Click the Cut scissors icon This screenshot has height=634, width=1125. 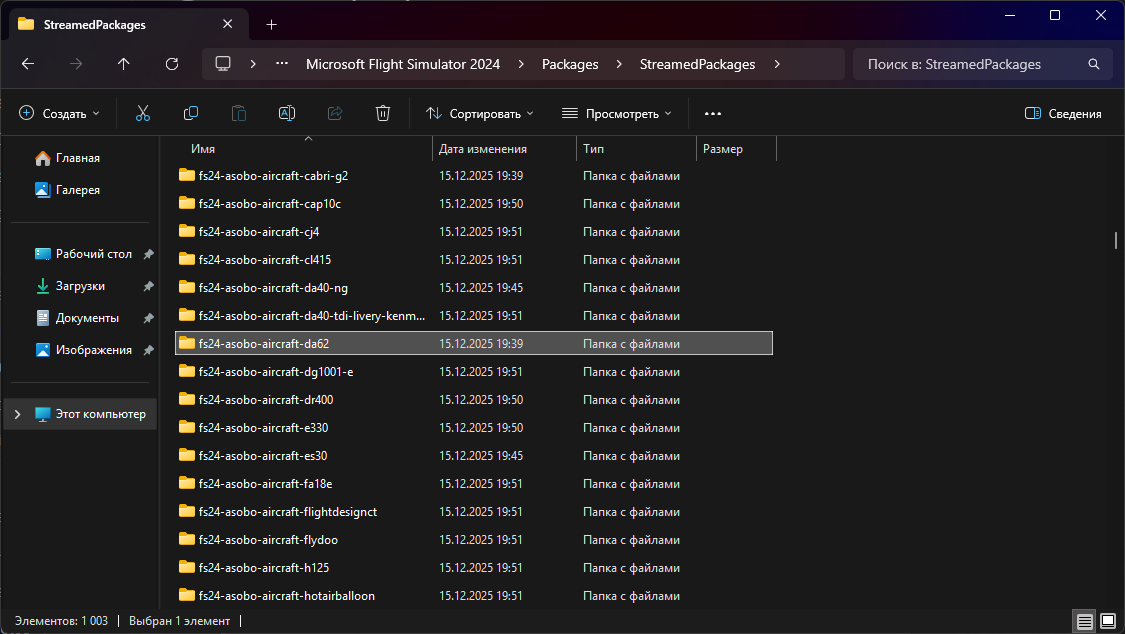(x=143, y=114)
